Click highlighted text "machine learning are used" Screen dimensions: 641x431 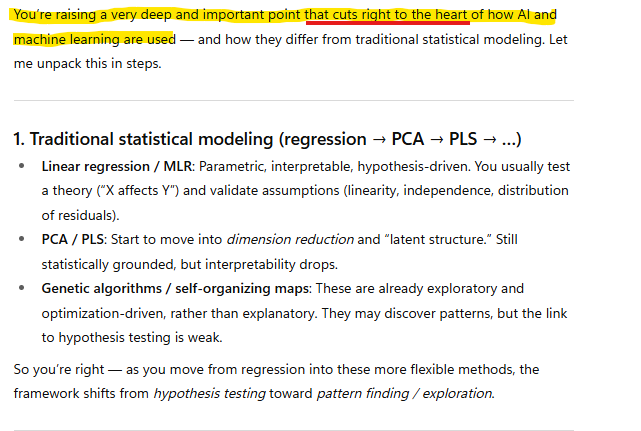94,39
